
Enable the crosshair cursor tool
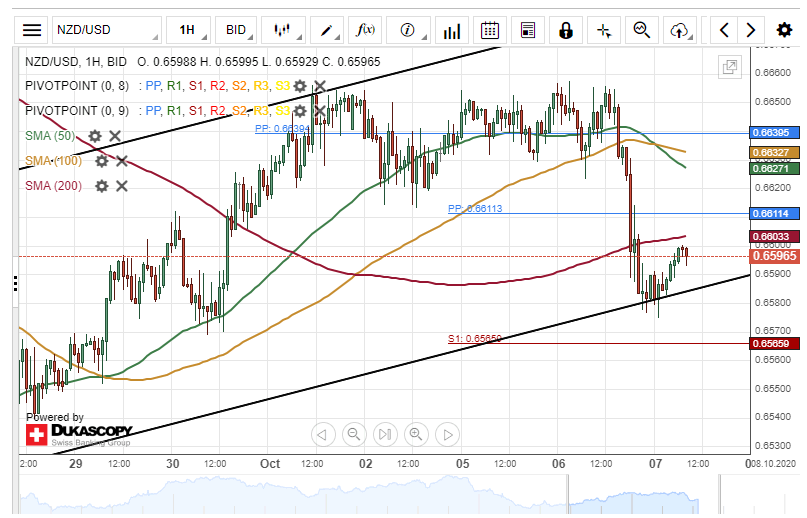click(603, 30)
